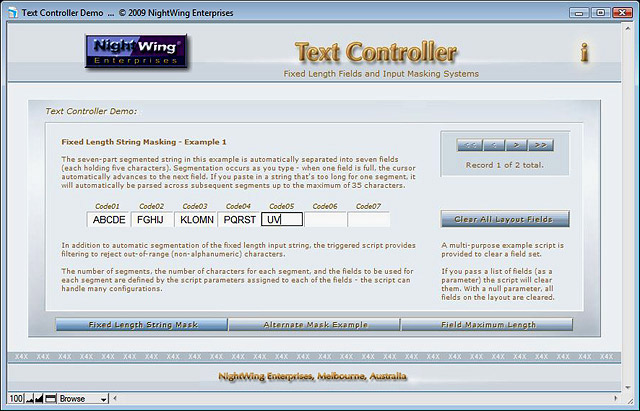Image resolution: width=640 pixels, height=411 pixels.
Task: Click the Code07 field label
Action: pos(368,206)
